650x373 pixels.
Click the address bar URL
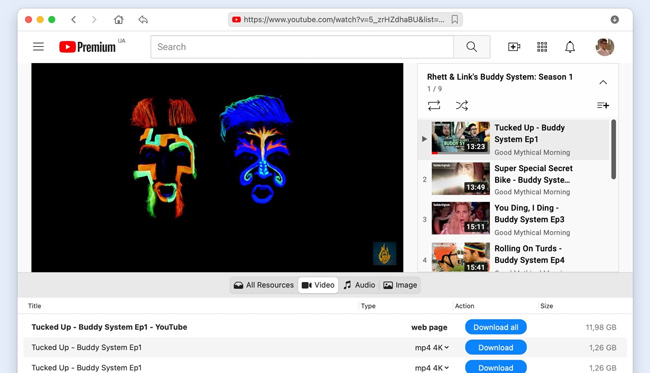click(344, 19)
